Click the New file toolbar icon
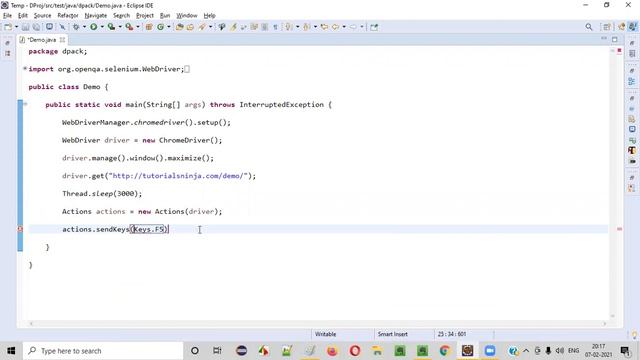Viewport: 640px width, 360px height. pyautogui.click(x=8, y=27)
